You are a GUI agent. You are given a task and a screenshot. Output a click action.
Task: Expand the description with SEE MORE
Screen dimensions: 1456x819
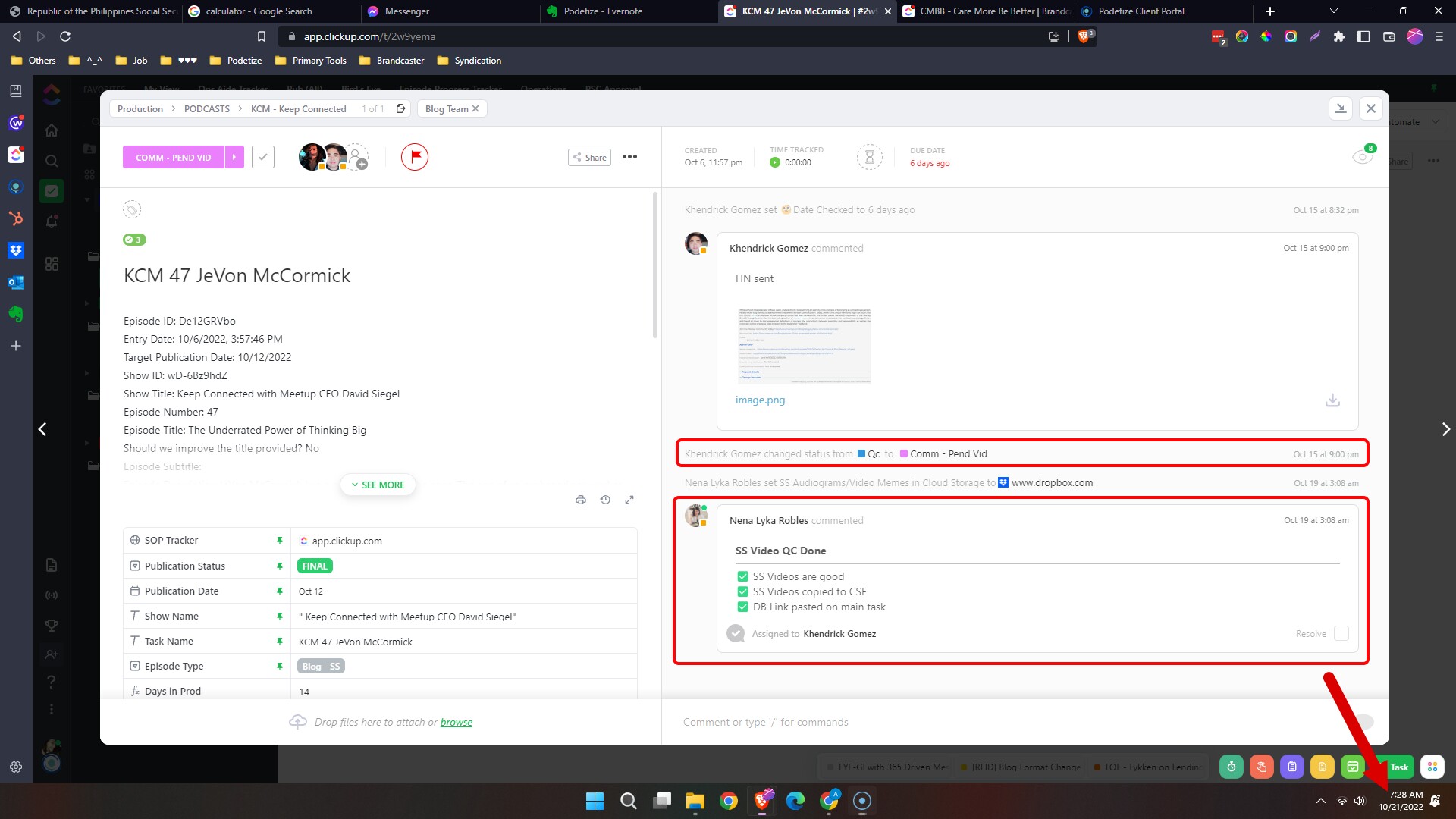378,485
